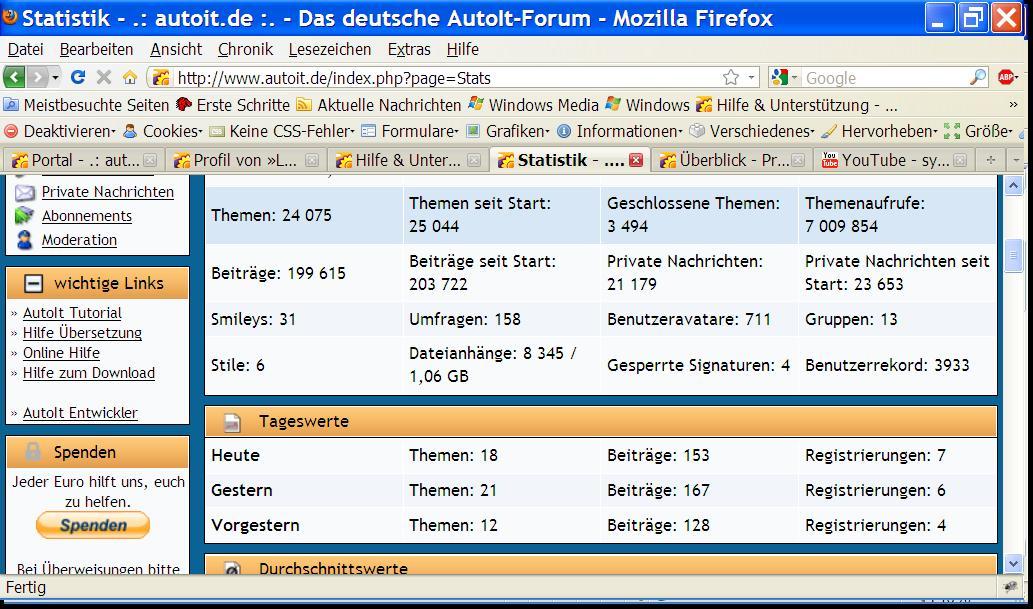This screenshot has height=609, width=1033.
Task: Open the AutoIt Tutorial link
Action: [x=72, y=313]
